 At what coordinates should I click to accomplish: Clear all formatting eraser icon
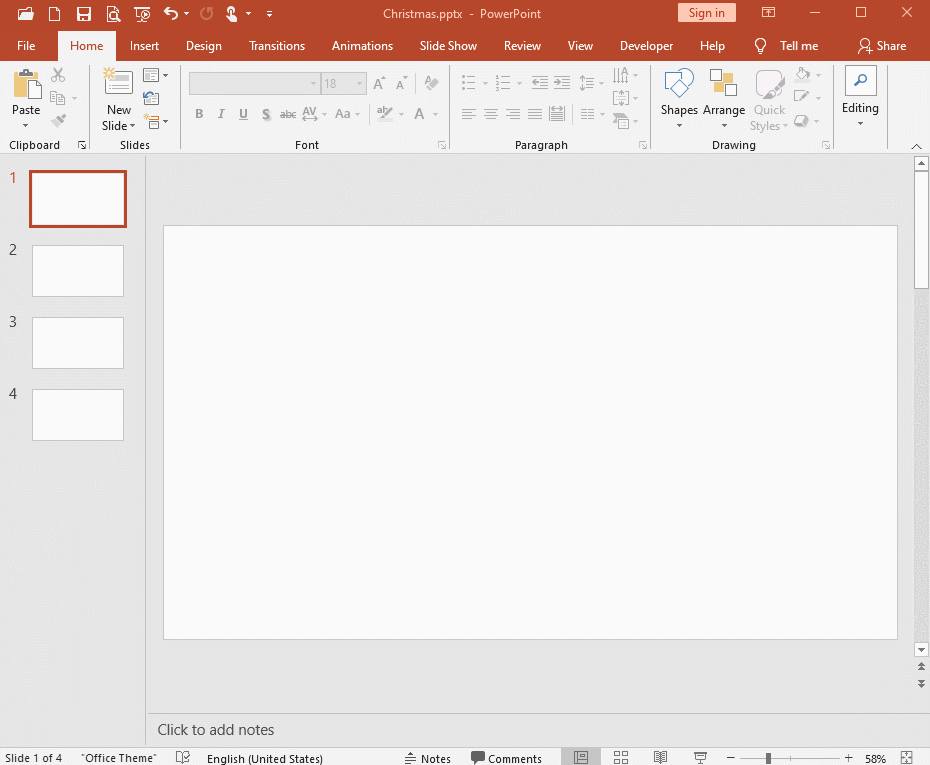coord(431,83)
